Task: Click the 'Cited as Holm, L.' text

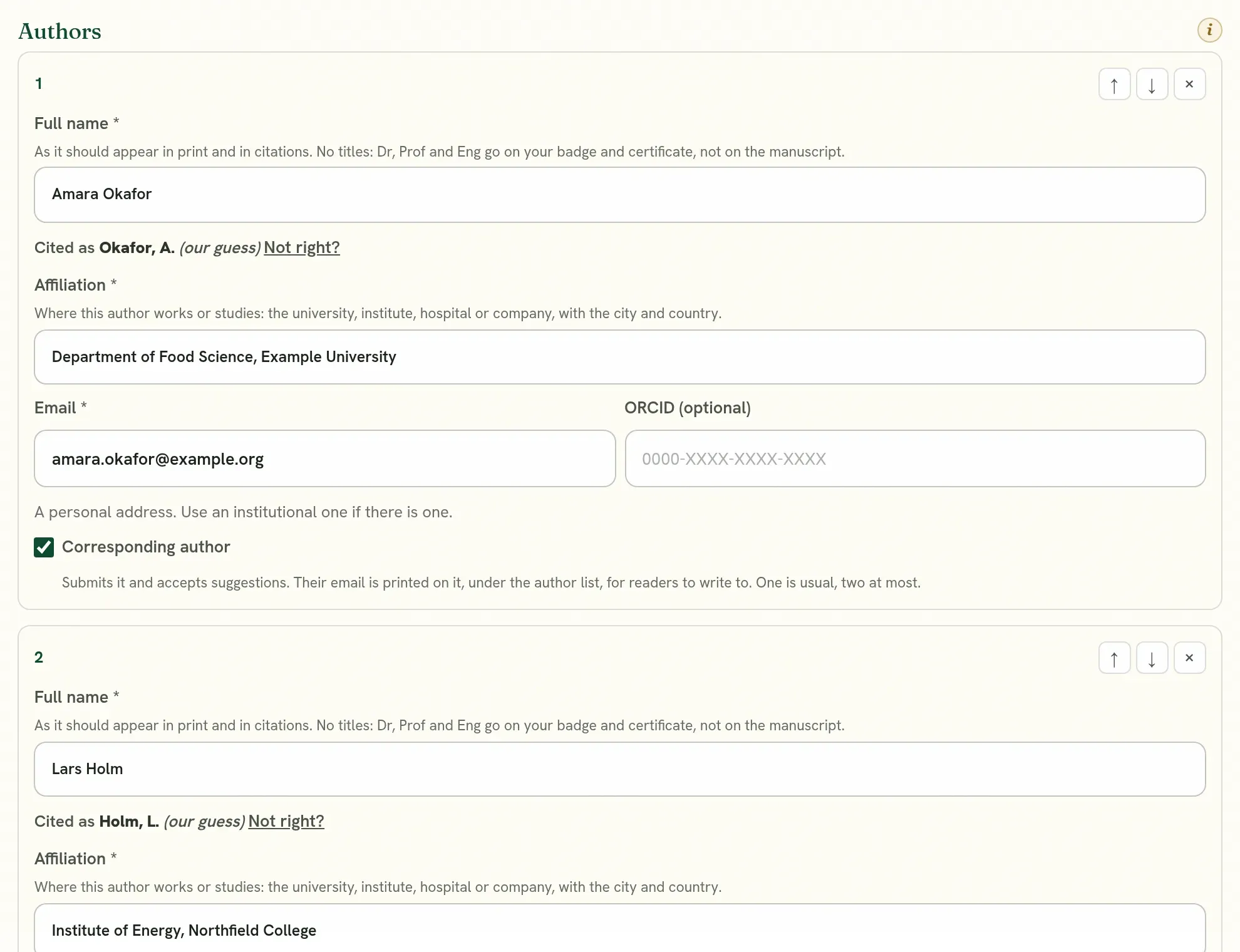Action: click(96, 821)
